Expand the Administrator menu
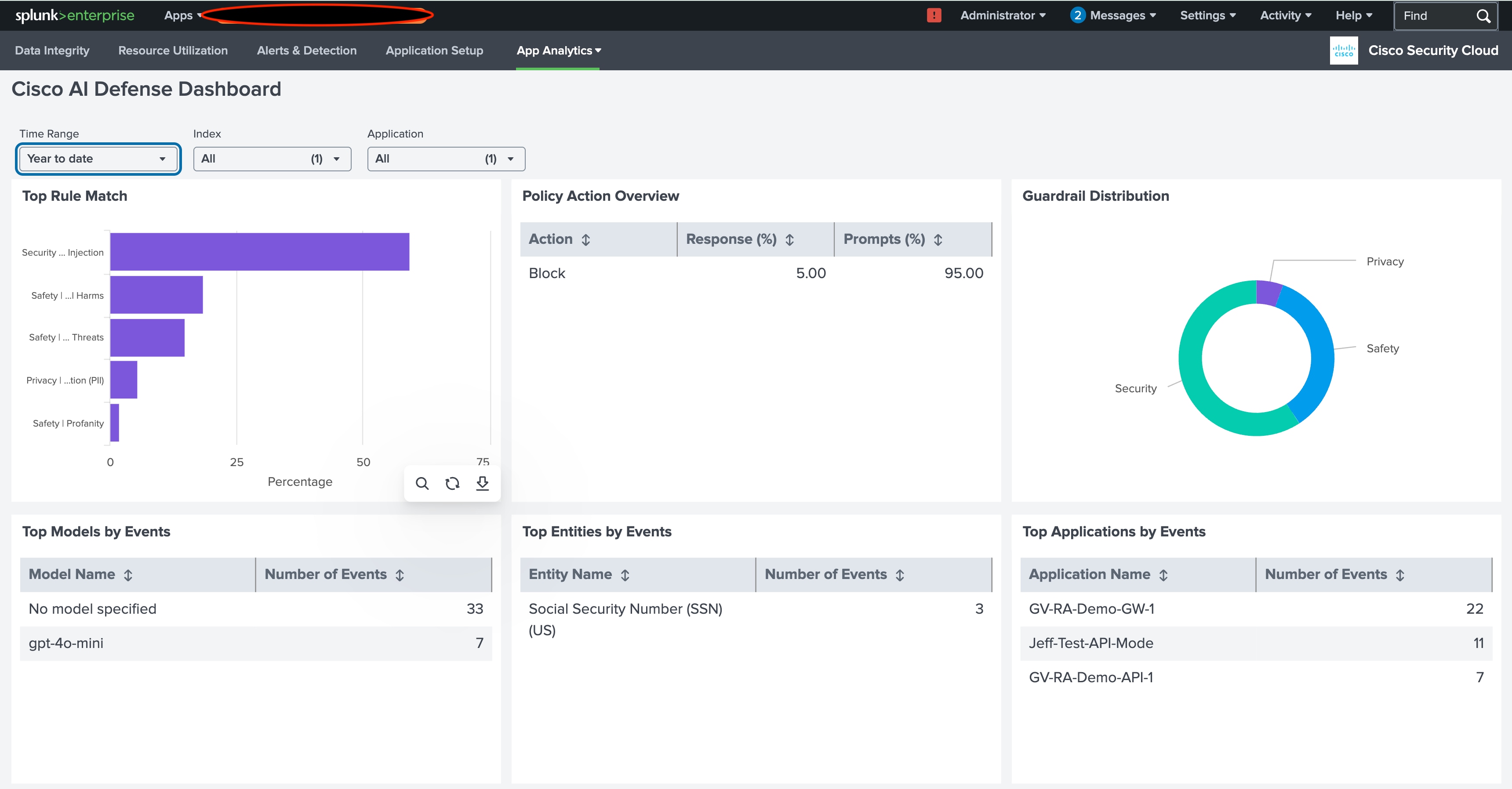The width and height of the screenshot is (1512, 789). click(1003, 16)
